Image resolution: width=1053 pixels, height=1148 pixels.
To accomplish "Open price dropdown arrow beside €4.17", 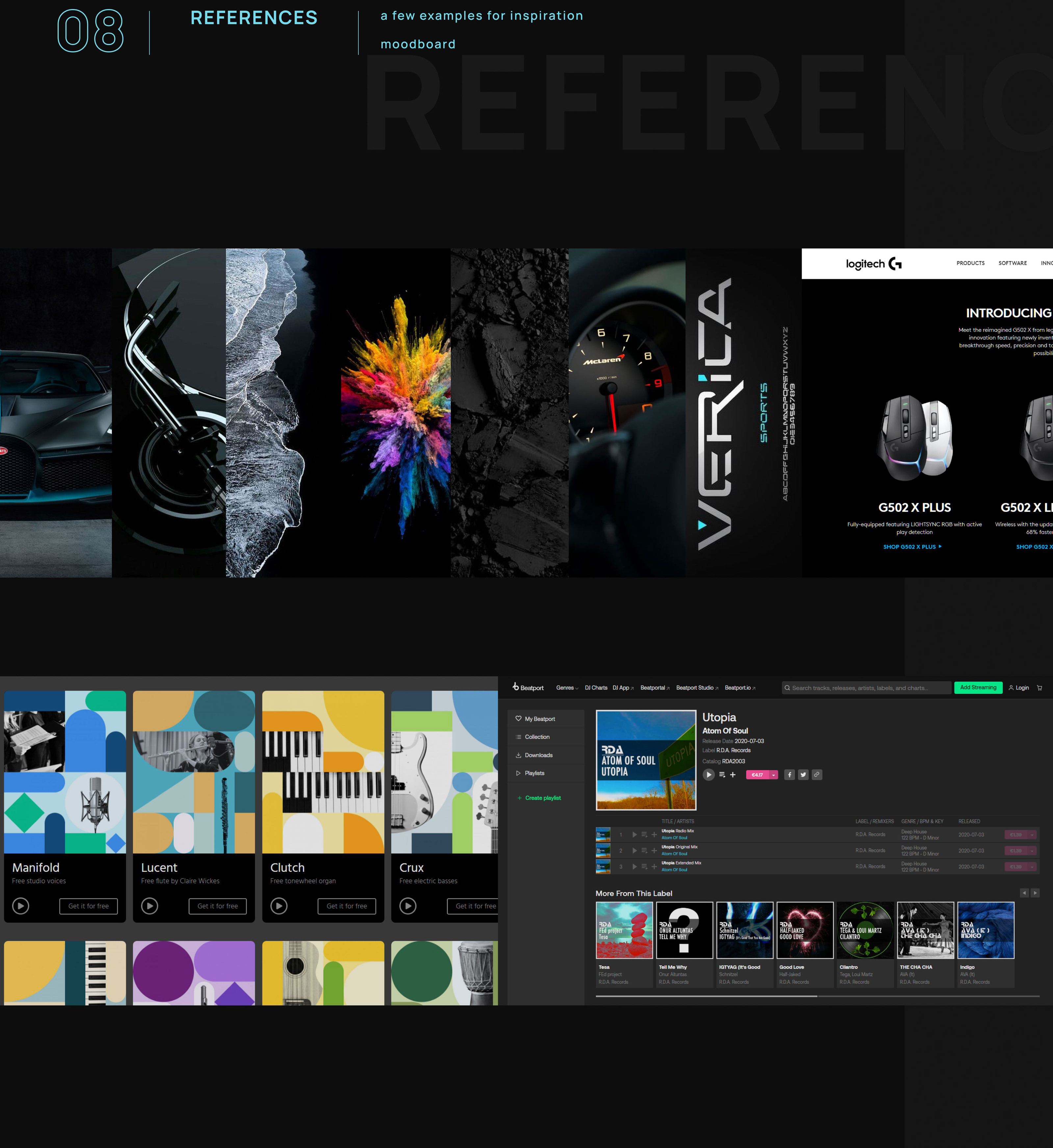I will (x=773, y=775).
